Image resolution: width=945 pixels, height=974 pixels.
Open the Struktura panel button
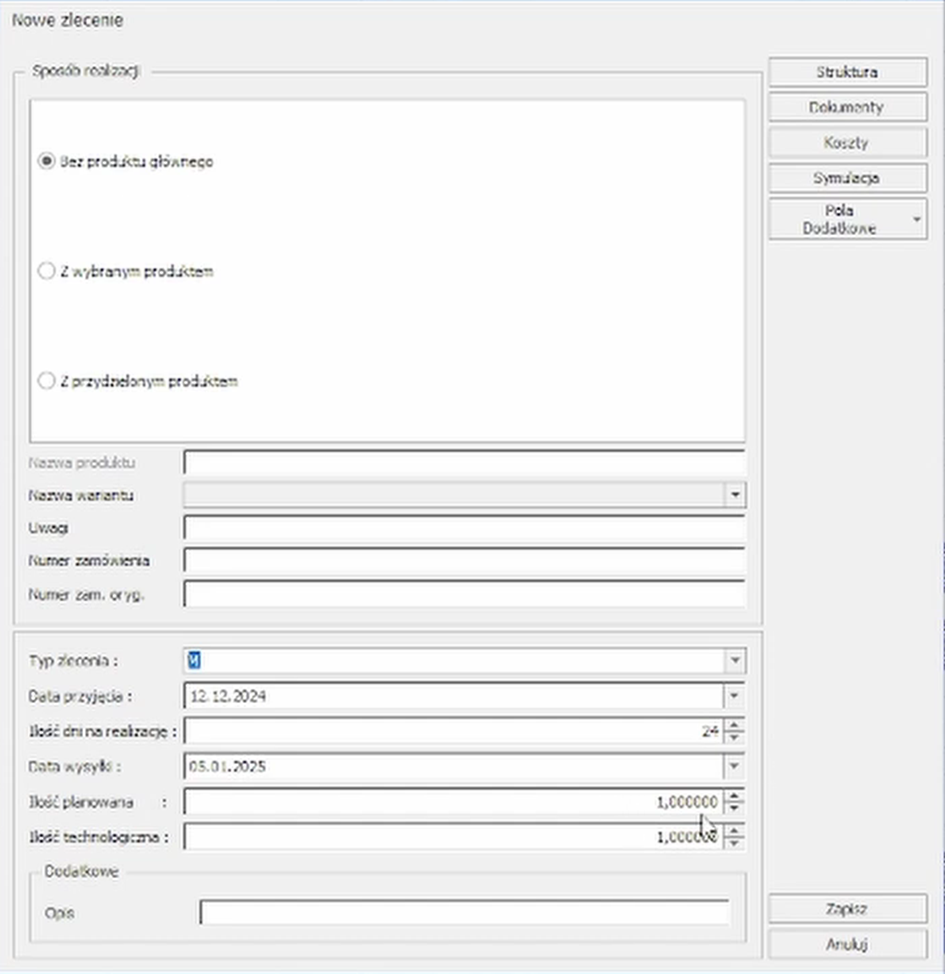coord(847,72)
